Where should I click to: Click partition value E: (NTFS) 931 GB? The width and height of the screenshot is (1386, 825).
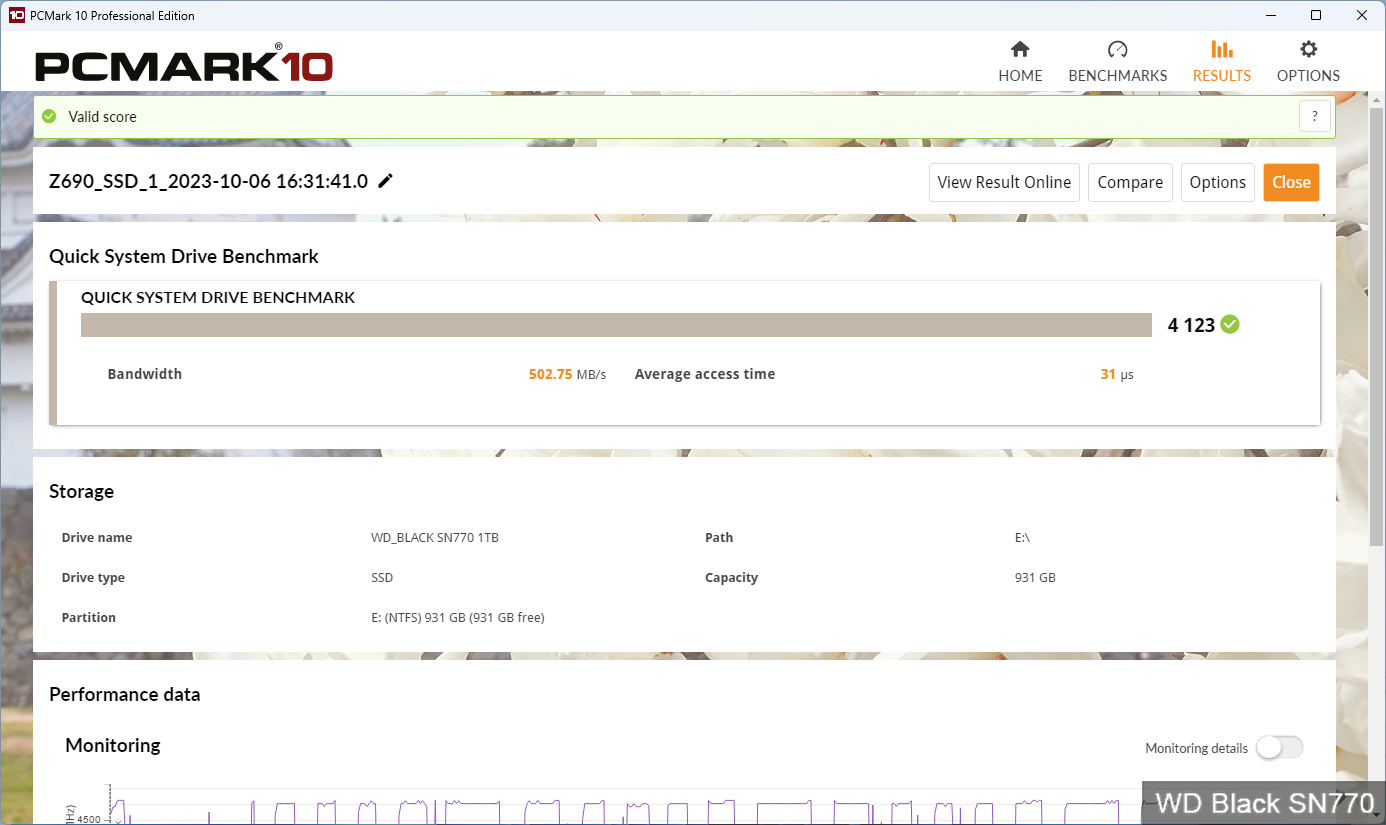coord(458,618)
